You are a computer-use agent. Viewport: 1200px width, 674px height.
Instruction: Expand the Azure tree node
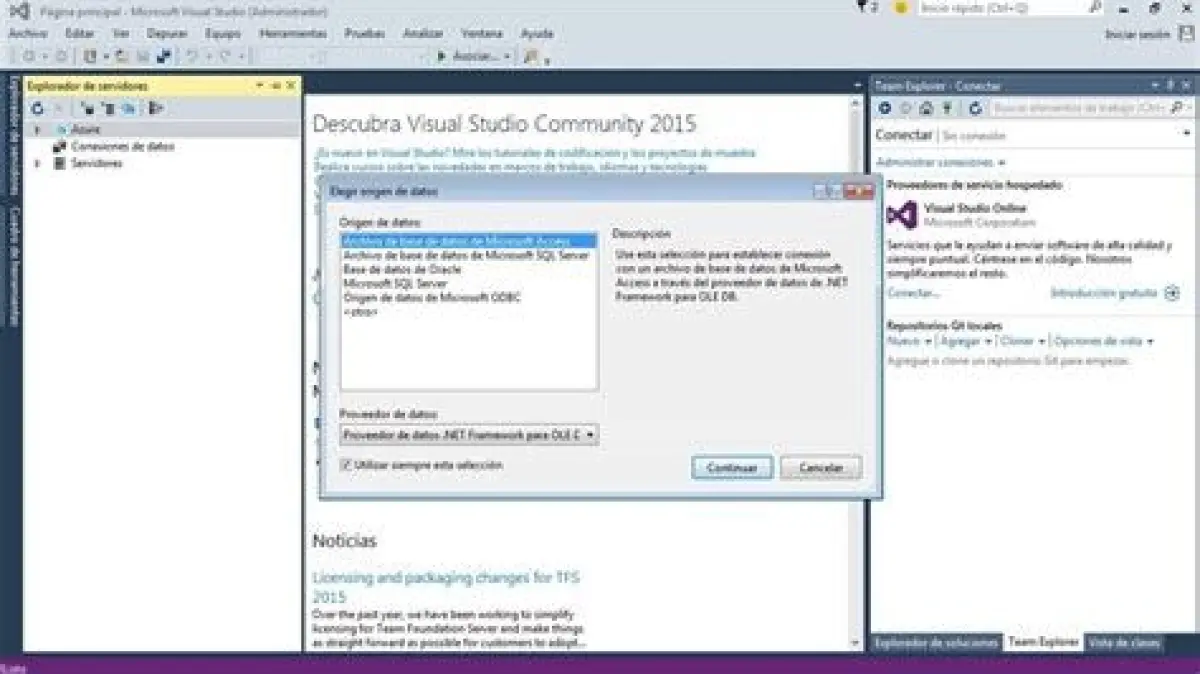[38, 130]
